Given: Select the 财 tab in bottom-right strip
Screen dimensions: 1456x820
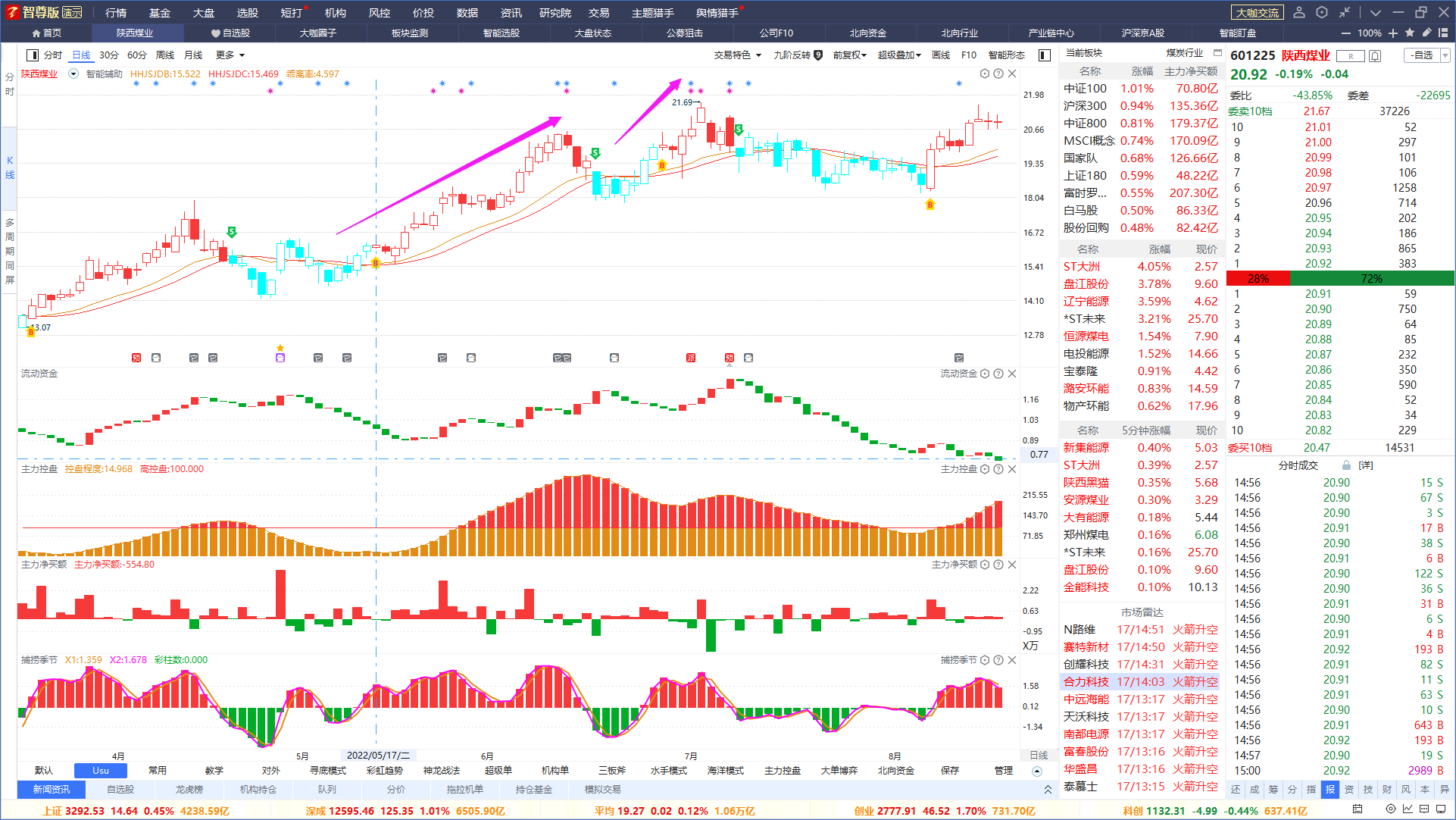Looking at the screenshot, I should tap(1387, 790).
